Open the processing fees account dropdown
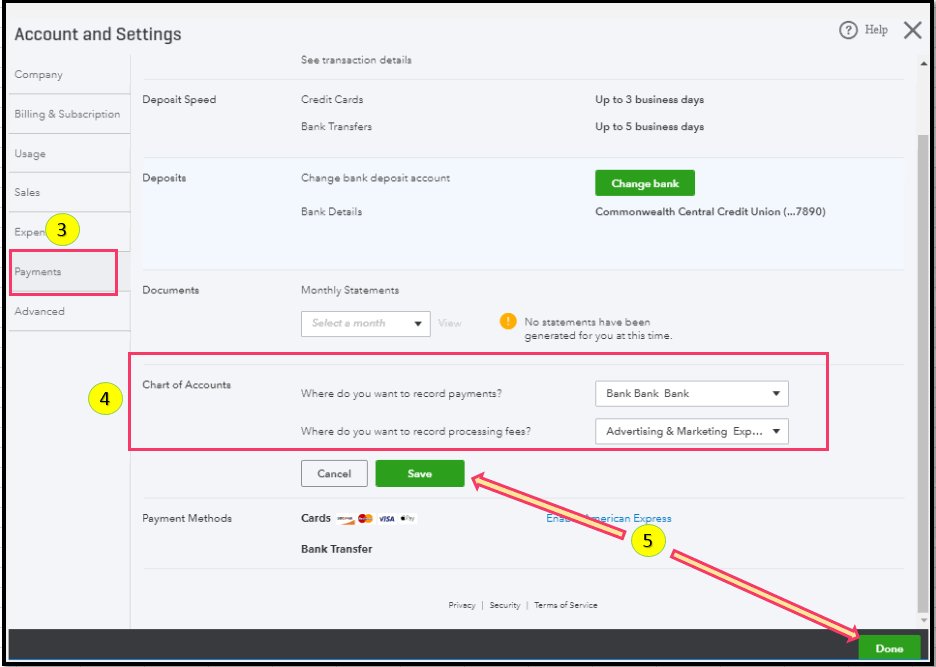The height and width of the screenshot is (667, 936). point(691,432)
